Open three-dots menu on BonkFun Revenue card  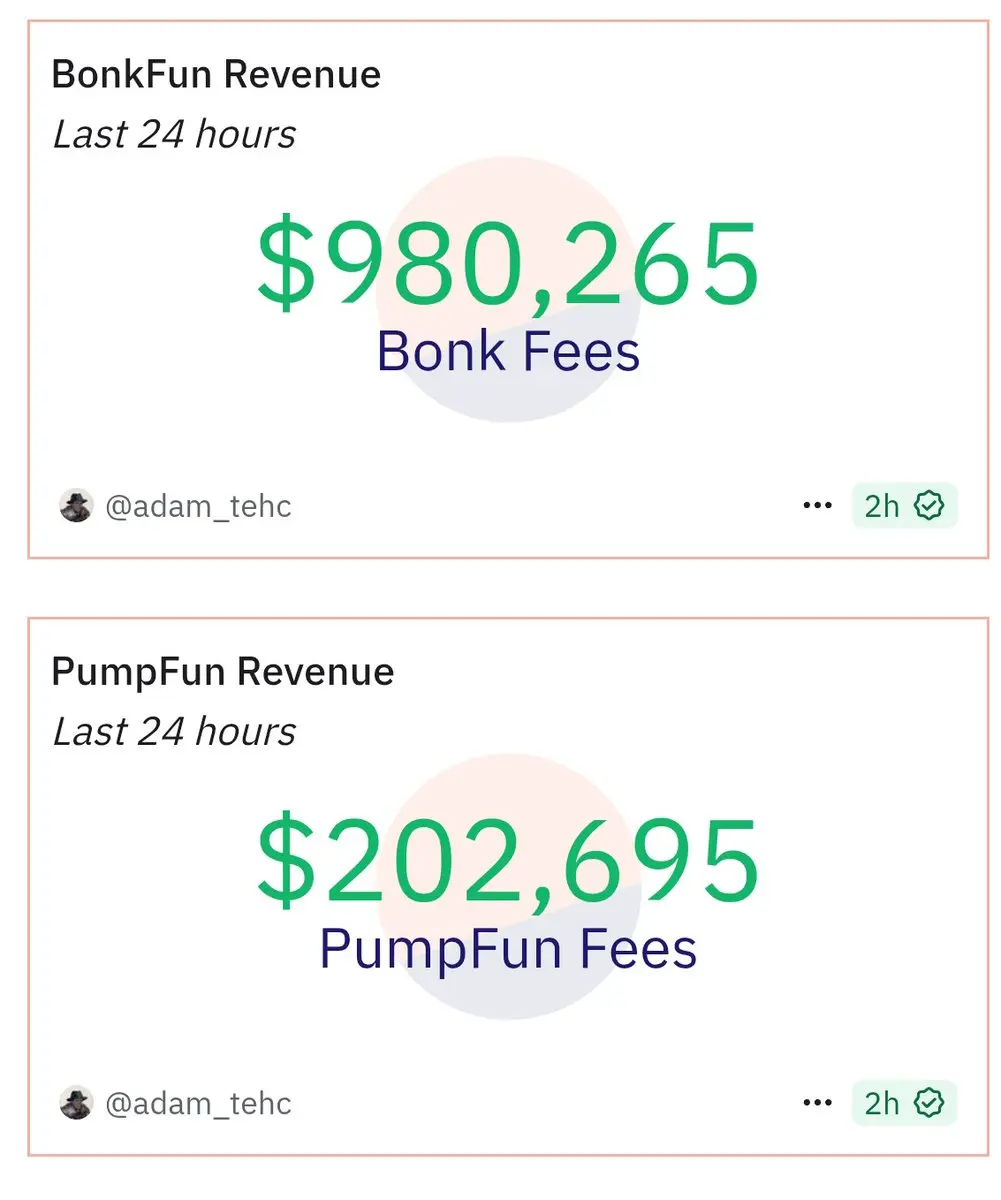tap(817, 506)
